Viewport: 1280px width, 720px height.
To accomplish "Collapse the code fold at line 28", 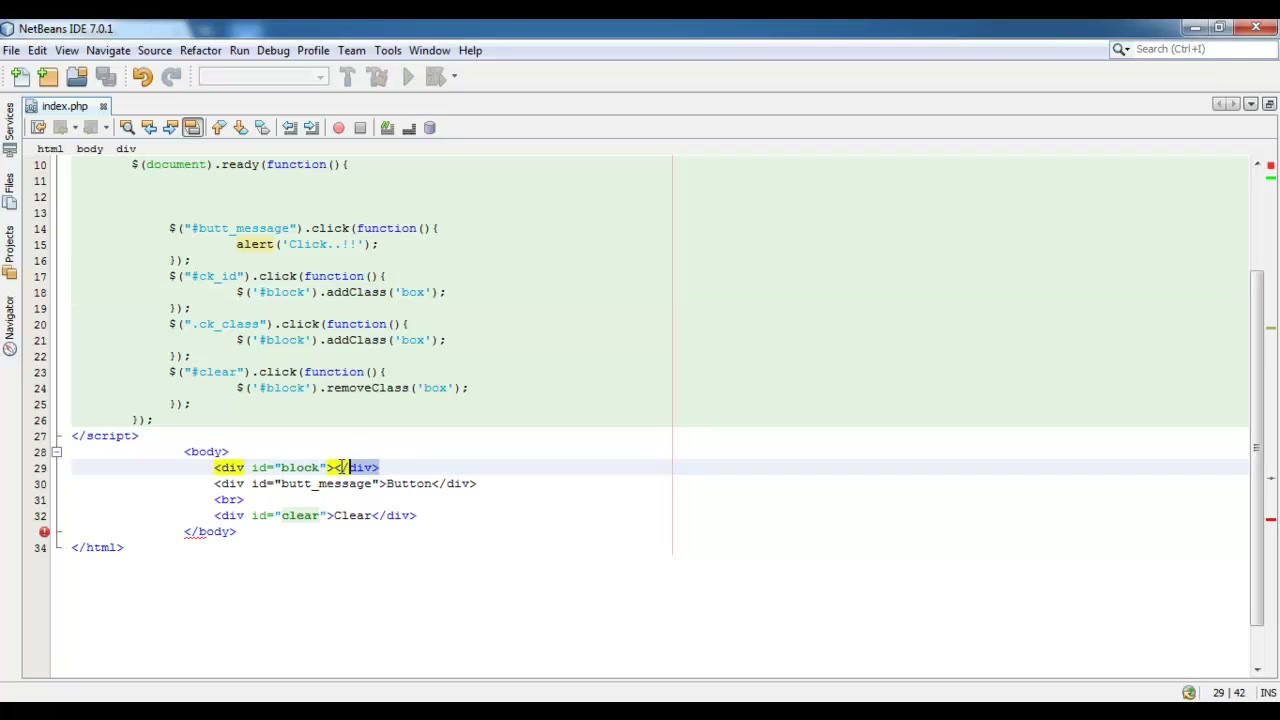I will pyautogui.click(x=57, y=452).
